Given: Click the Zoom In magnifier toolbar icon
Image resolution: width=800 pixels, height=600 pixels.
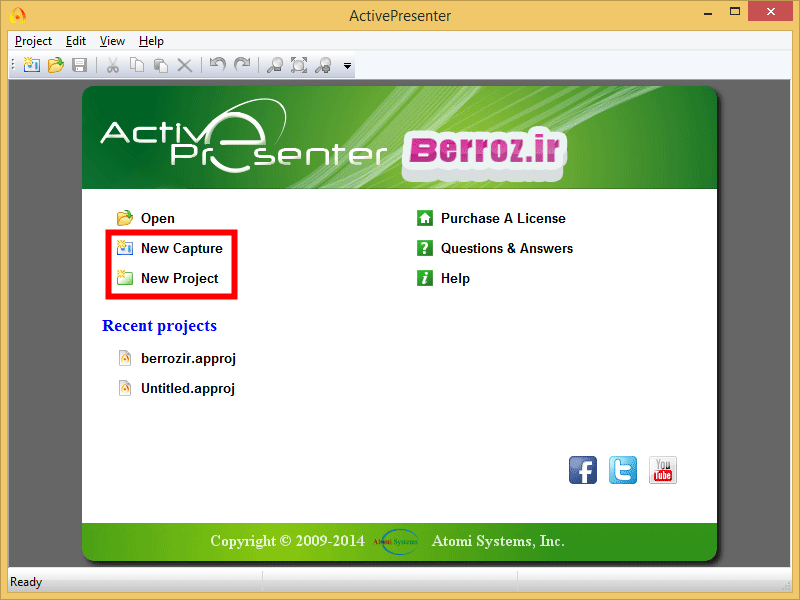Looking at the screenshot, I should point(323,65).
